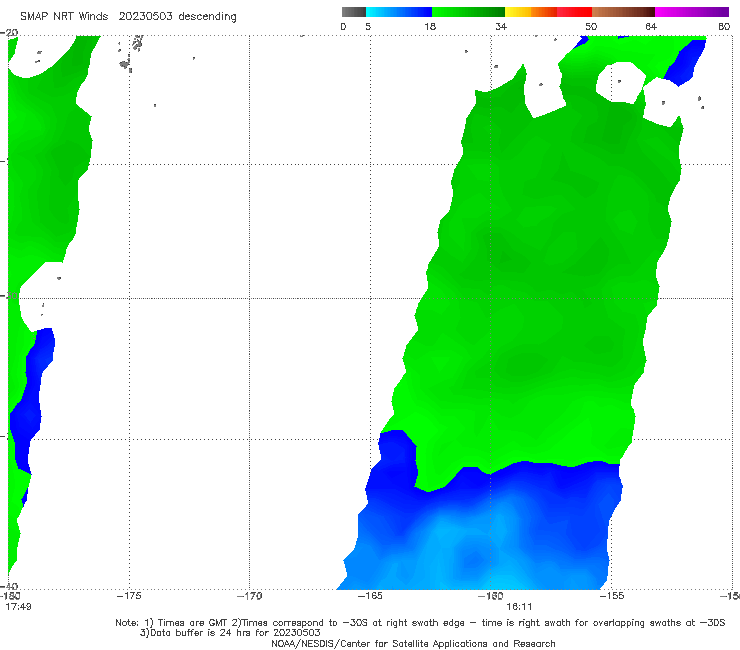Click the swath time '17:49'

coord(18,607)
